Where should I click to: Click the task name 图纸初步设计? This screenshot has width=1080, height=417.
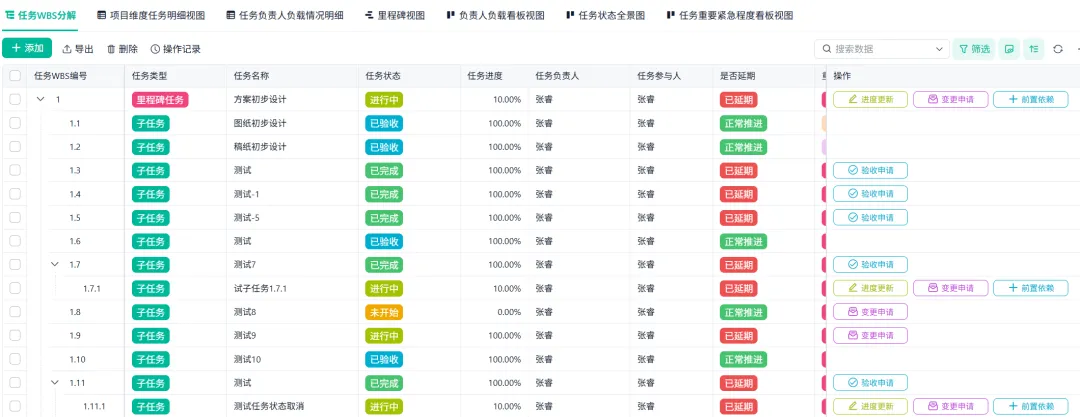click(260, 123)
